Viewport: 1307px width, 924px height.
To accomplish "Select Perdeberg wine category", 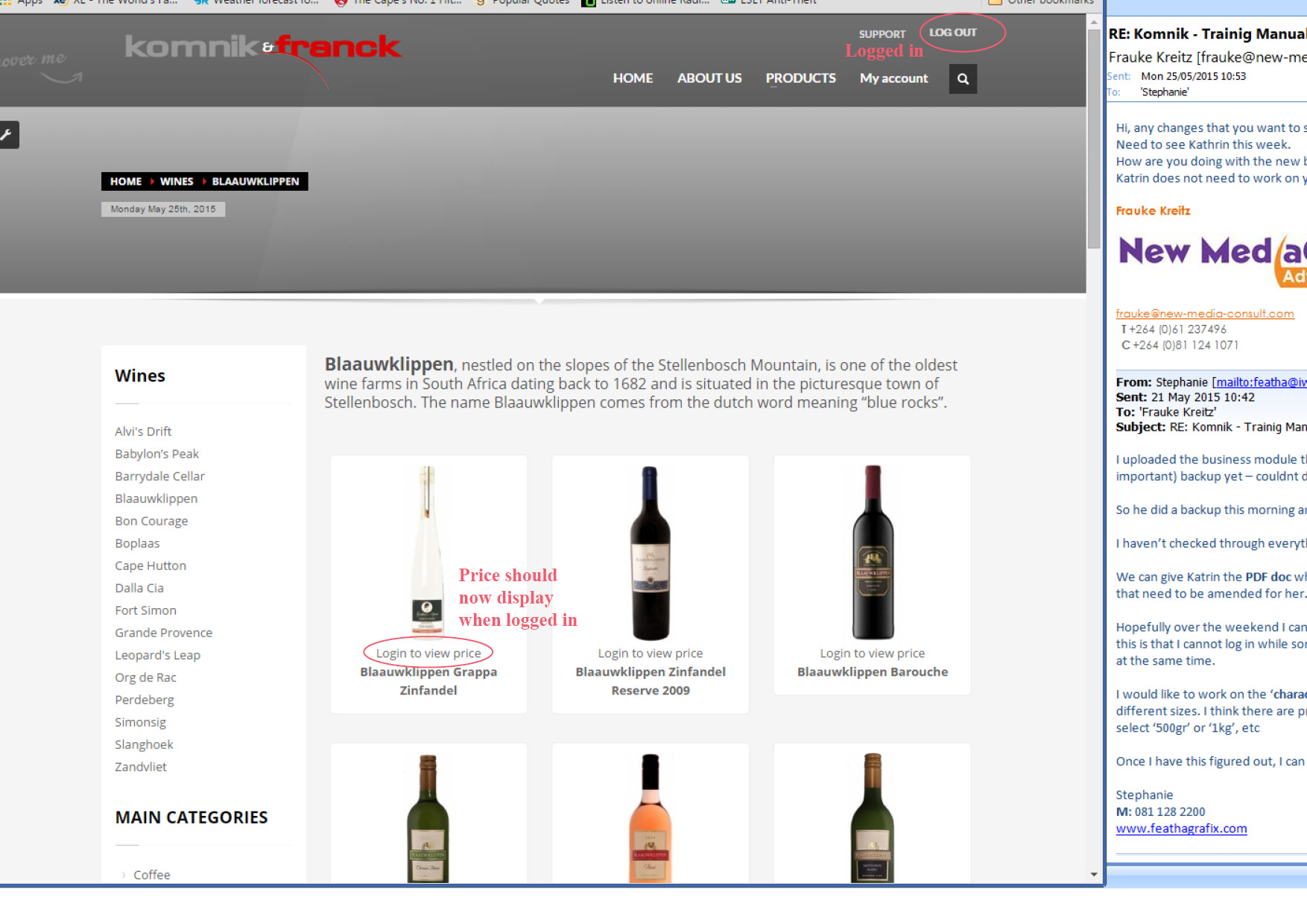I will [144, 700].
